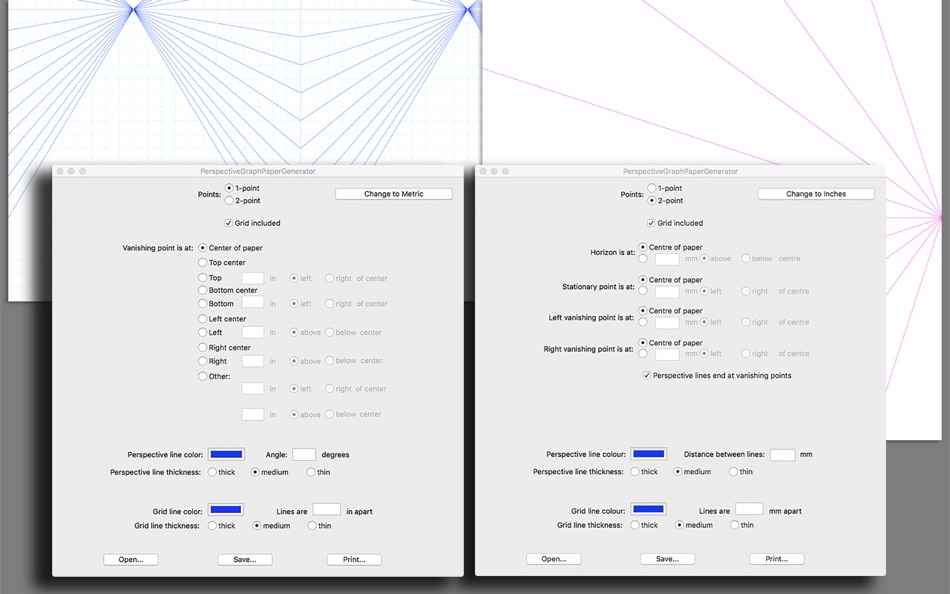Uncheck Perspective lines end at vanishing points
Image resolution: width=950 pixels, height=594 pixels.
coord(646,376)
